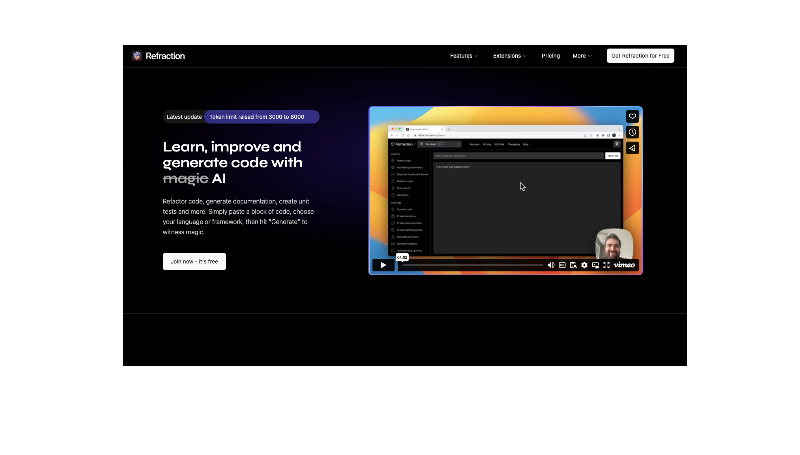Share the video with the paper plane icon
800x455 pixels.
[632, 148]
